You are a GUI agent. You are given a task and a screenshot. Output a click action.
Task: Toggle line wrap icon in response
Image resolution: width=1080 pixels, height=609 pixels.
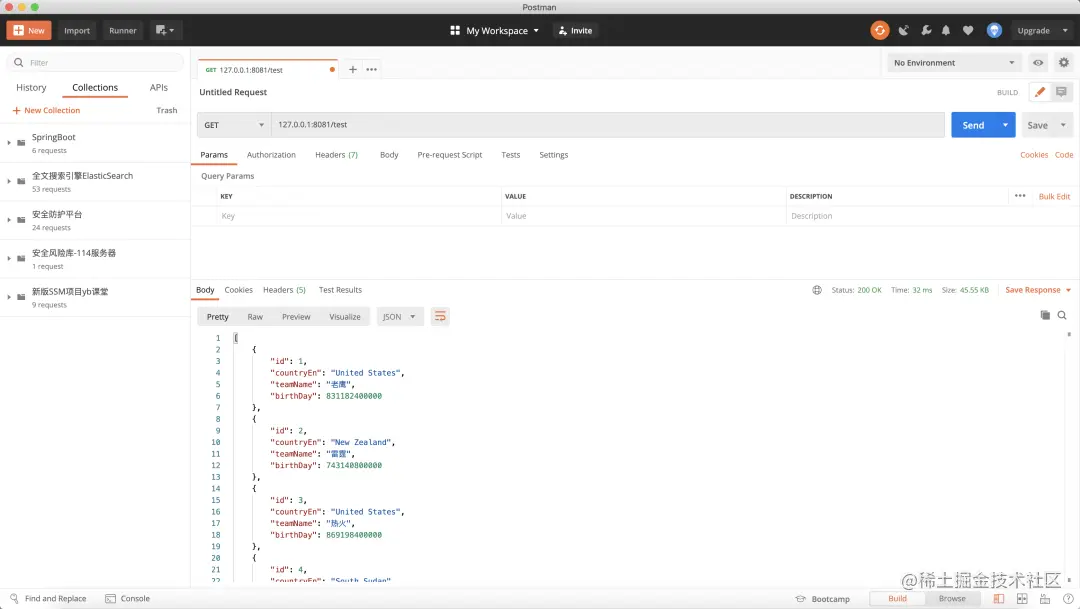(439, 316)
